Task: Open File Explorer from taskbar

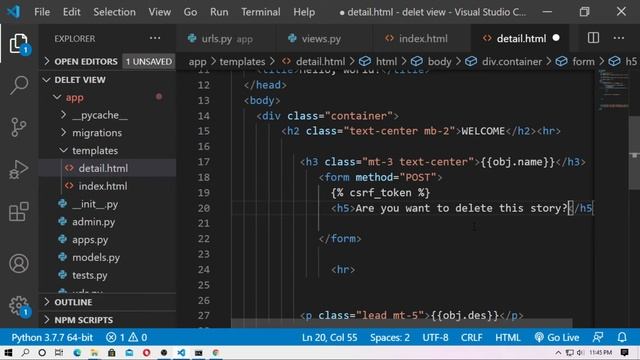Action: (x=94, y=353)
